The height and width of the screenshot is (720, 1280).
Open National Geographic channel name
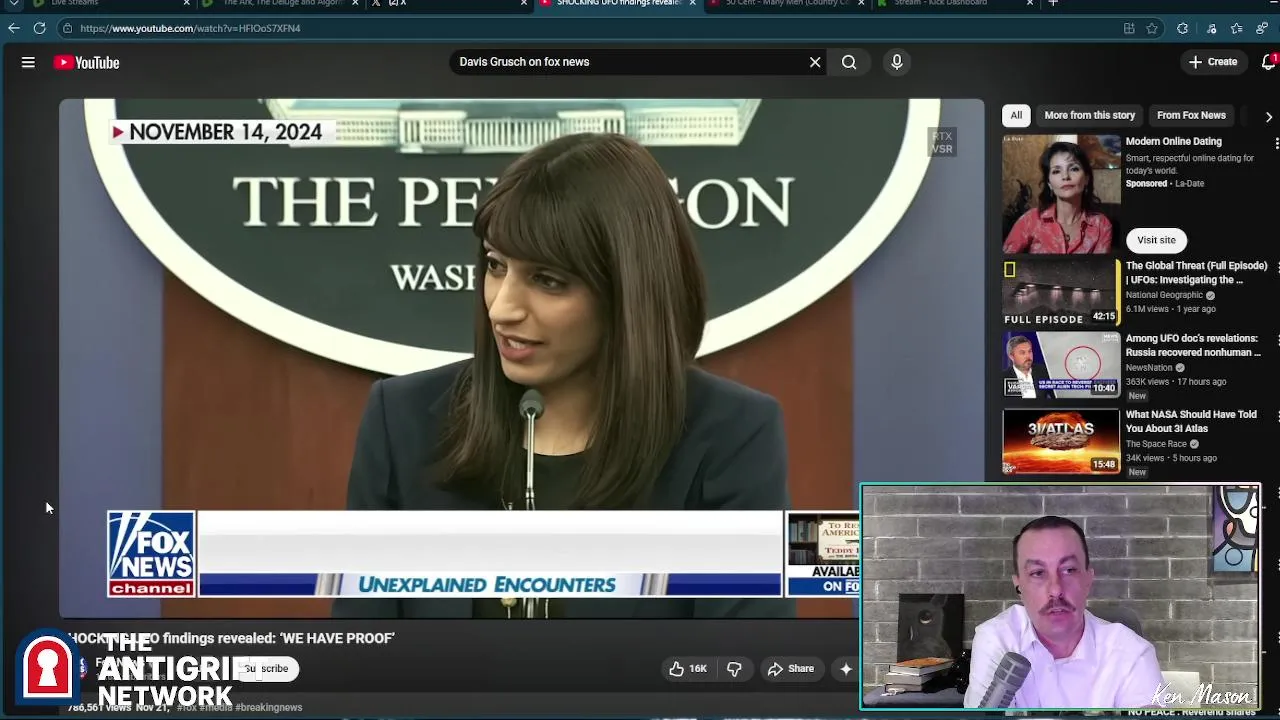(1164, 295)
